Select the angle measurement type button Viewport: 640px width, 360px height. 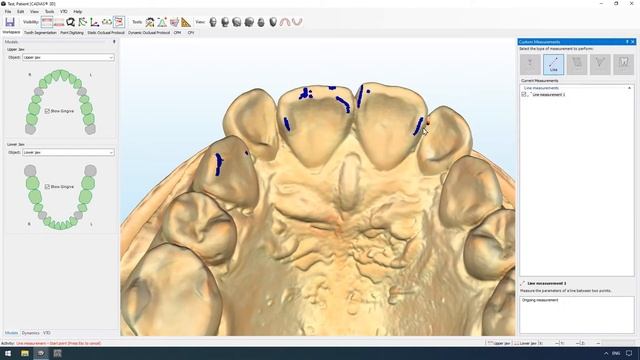point(600,64)
